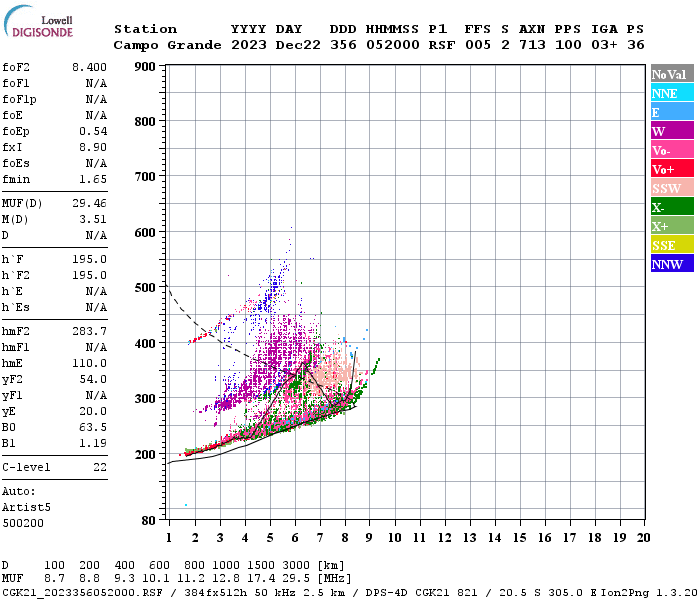Screen dimensions: 700x600
Task: Click the distance 3000 in D row
Action: (296, 566)
